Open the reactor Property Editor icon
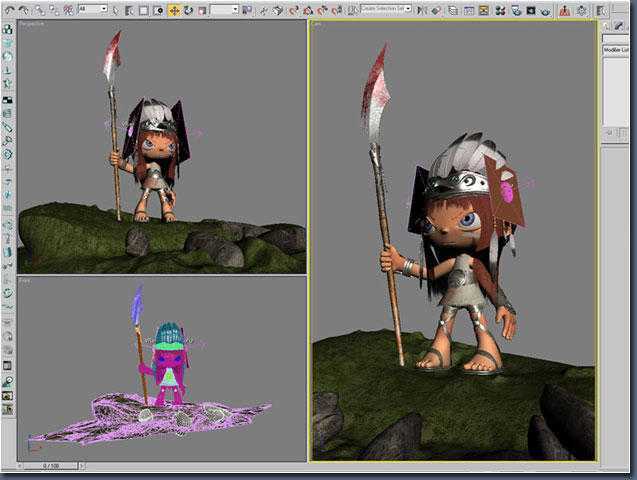Viewport: 637px width, 480px height. point(8,365)
